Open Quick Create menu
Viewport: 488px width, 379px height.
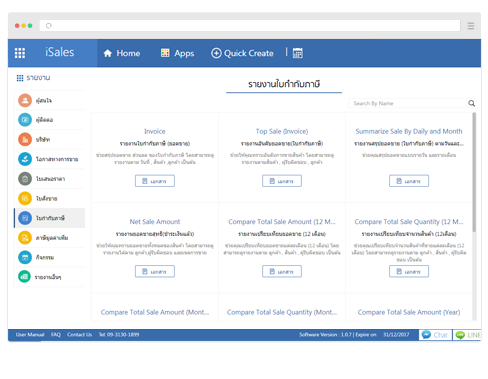point(242,53)
